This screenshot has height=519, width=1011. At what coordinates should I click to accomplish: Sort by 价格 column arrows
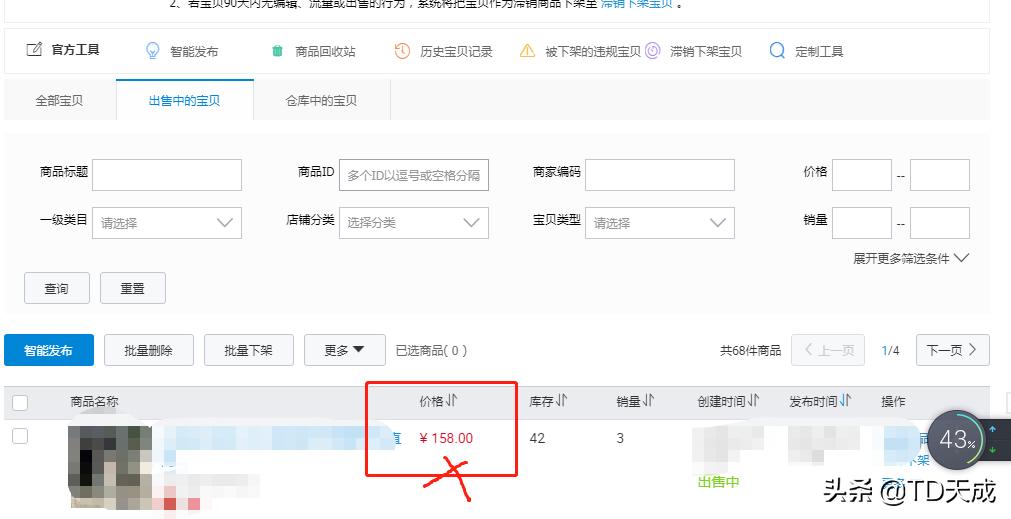(451, 401)
